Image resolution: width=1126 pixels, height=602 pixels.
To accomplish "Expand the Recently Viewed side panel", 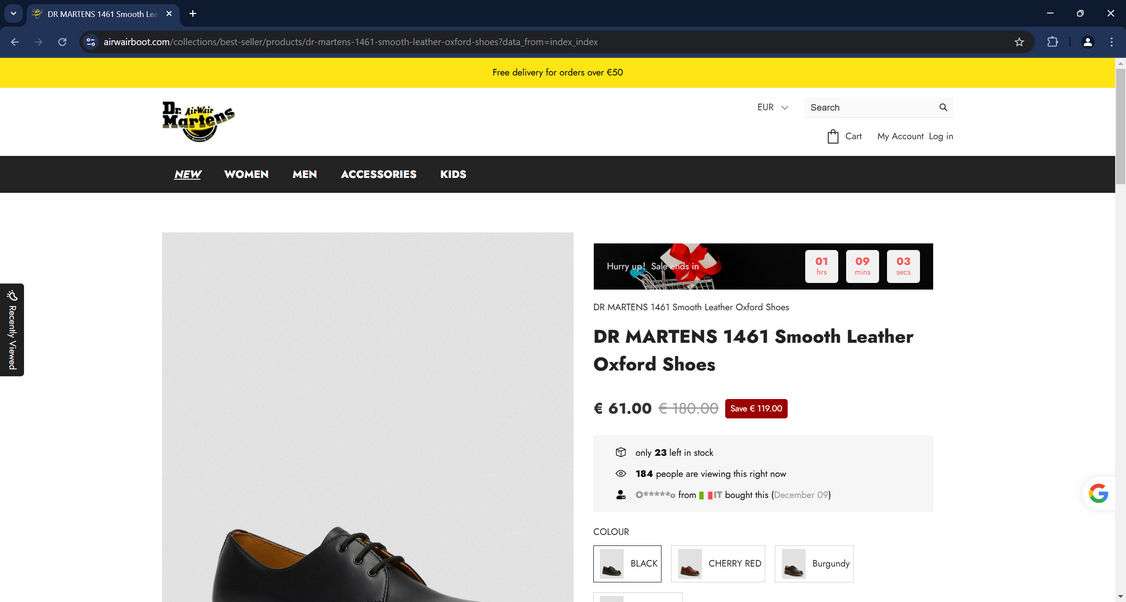I will [12, 330].
